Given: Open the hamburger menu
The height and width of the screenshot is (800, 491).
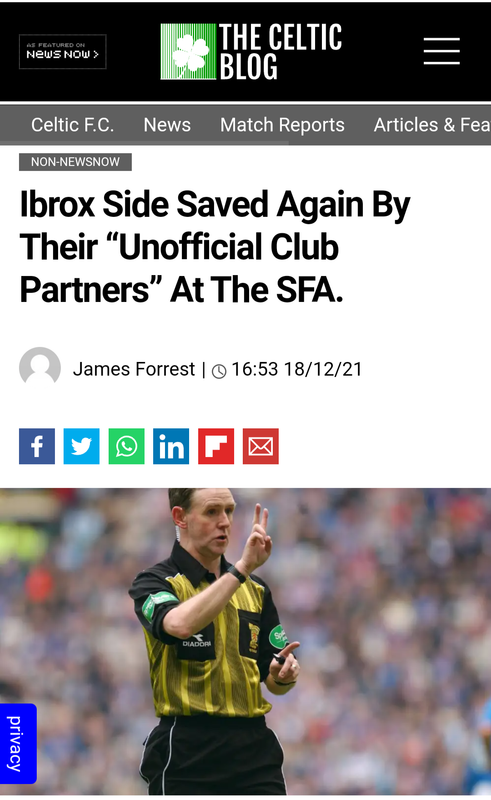Looking at the screenshot, I should click(441, 51).
